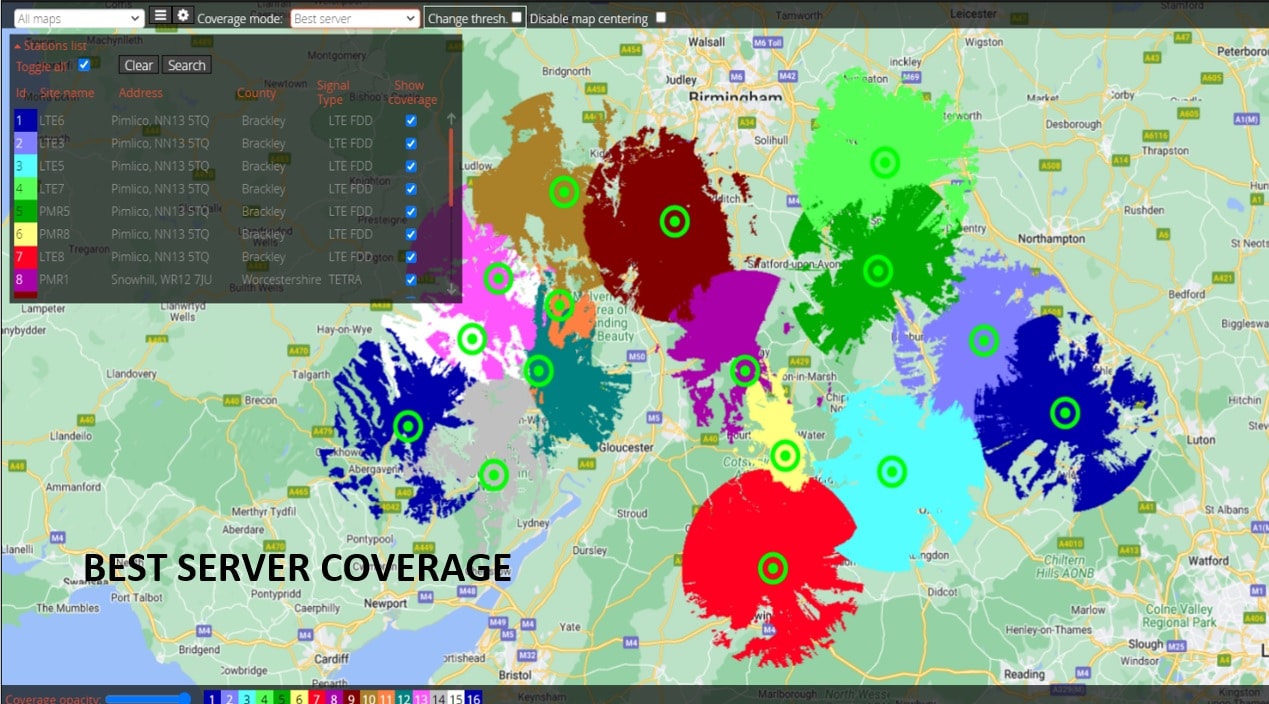
Task: Click the station marker on the cyan coverage area
Action: pos(891,471)
